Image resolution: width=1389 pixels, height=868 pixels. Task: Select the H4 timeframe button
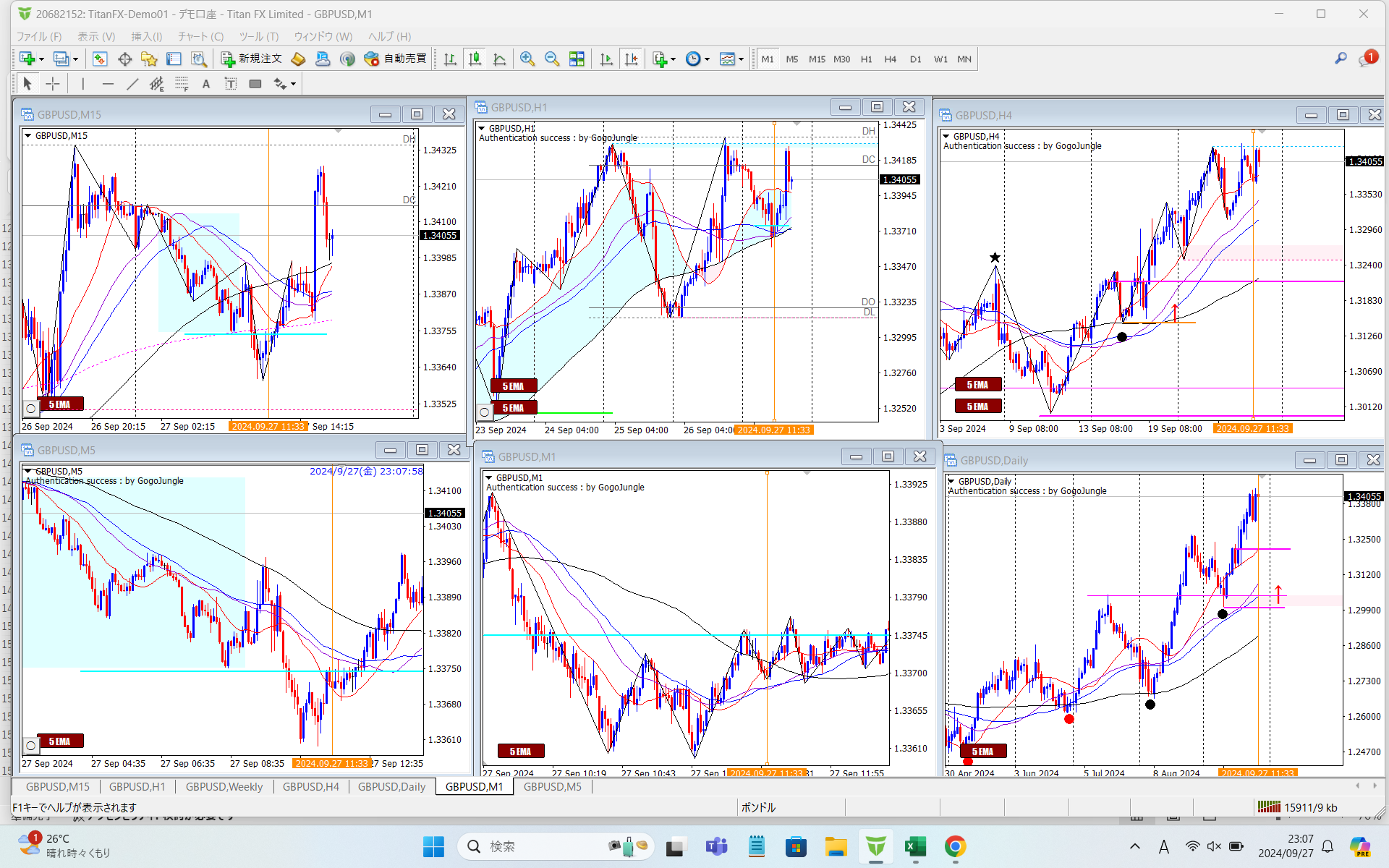point(890,59)
